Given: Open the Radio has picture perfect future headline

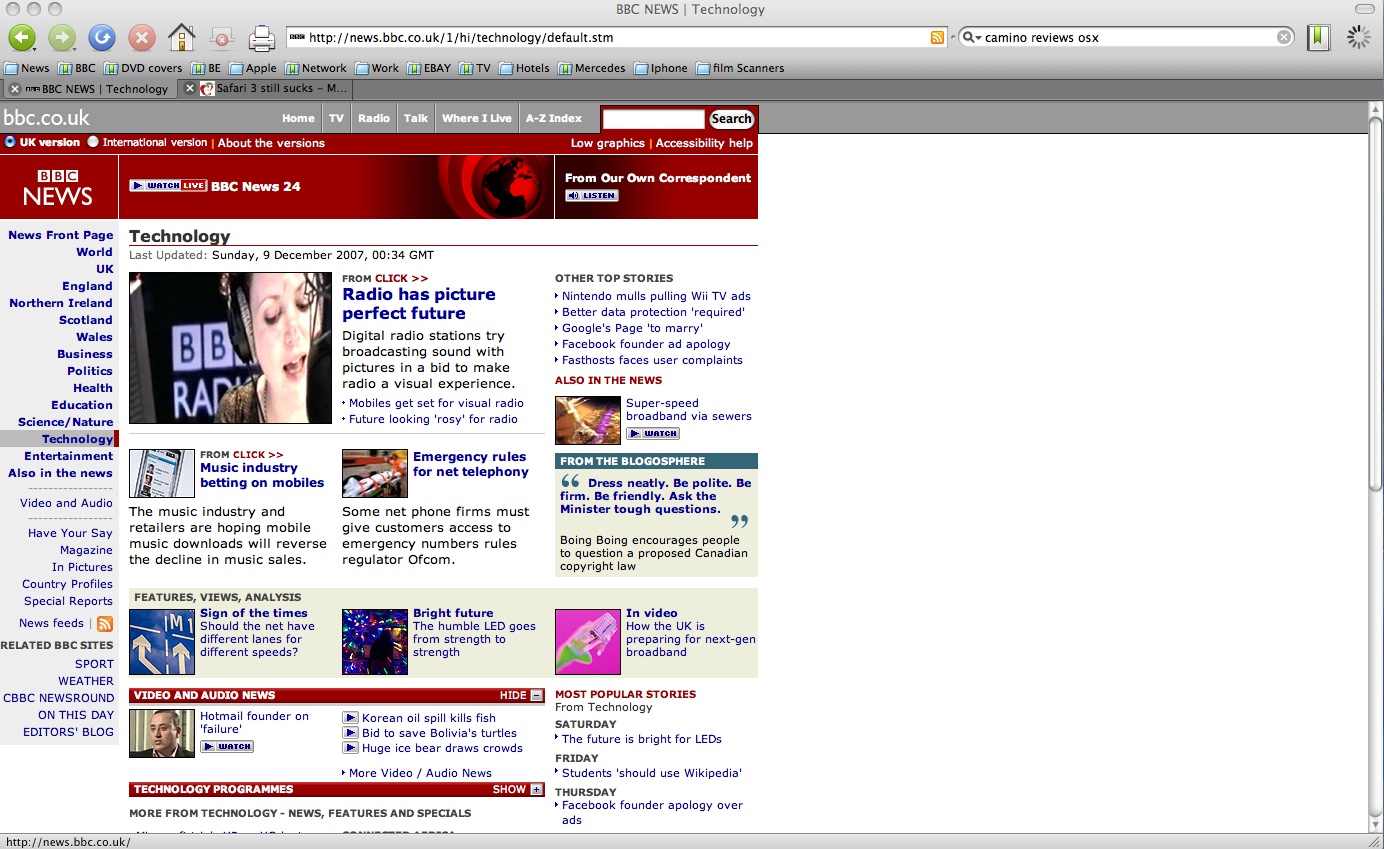Looking at the screenshot, I should (x=419, y=303).
